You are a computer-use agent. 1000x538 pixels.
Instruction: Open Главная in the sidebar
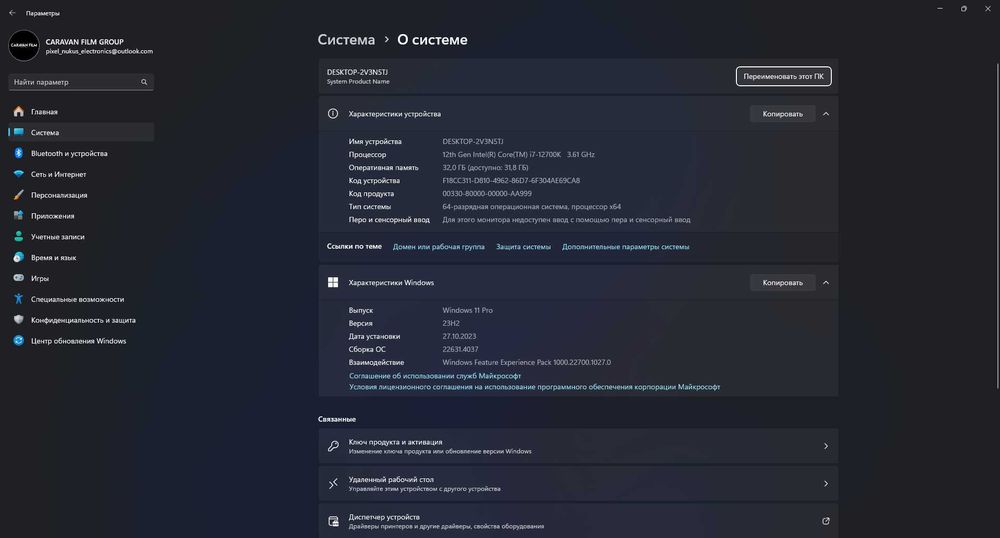(81, 112)
